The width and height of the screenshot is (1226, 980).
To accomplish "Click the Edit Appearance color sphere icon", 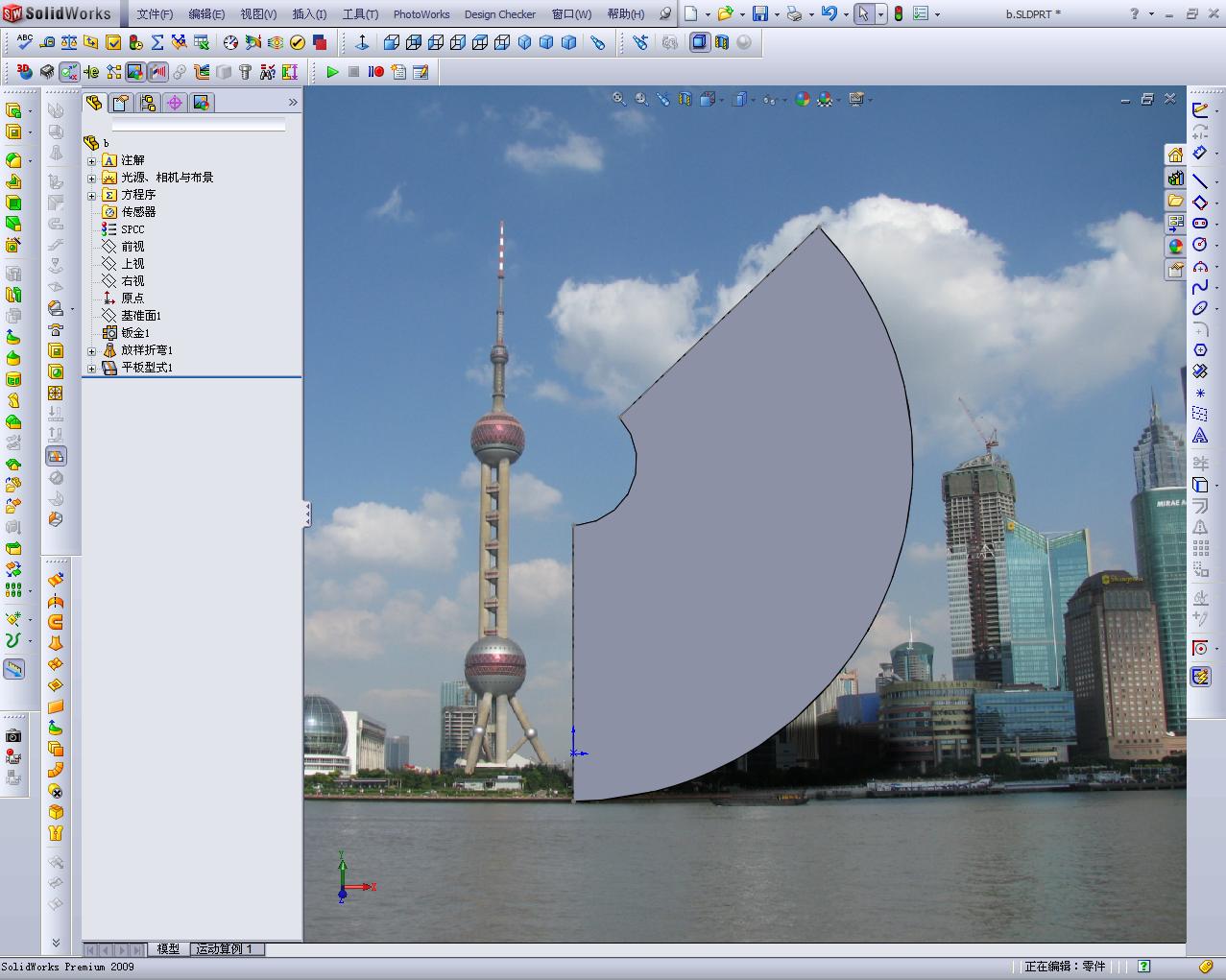I will coord(802,99).
